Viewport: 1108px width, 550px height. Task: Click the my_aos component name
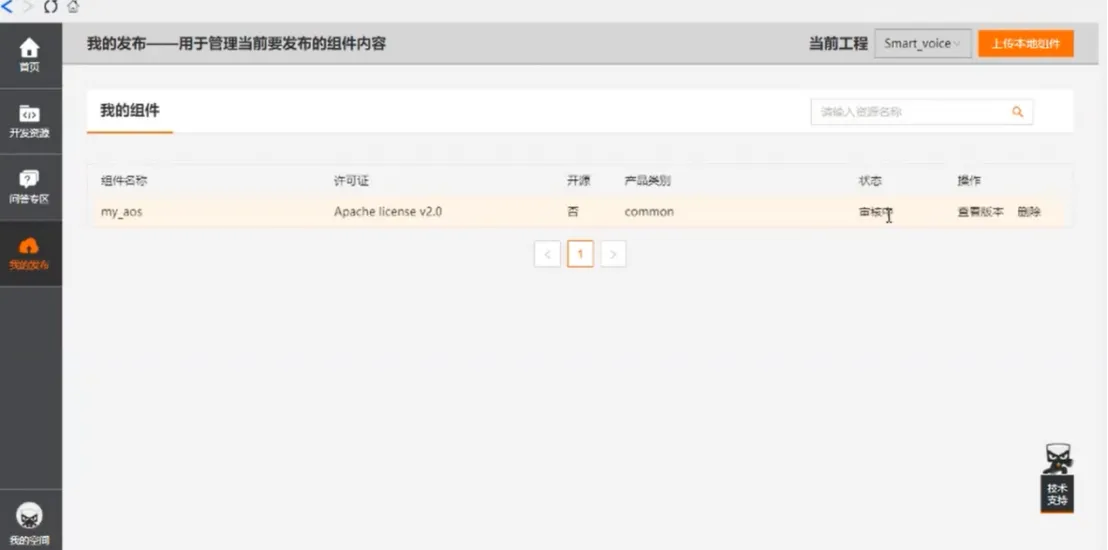122,211
